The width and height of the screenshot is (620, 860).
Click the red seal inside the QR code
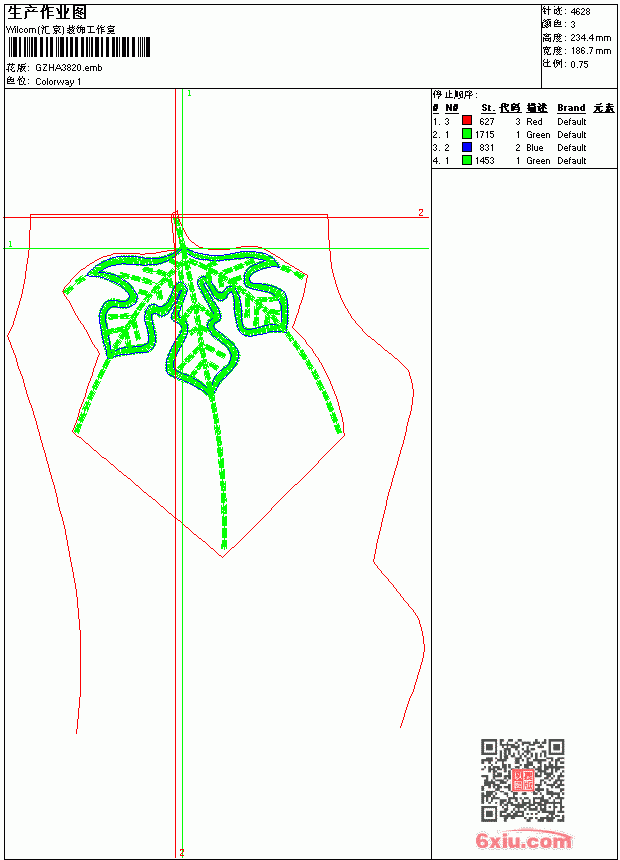[x=523, y=780]
